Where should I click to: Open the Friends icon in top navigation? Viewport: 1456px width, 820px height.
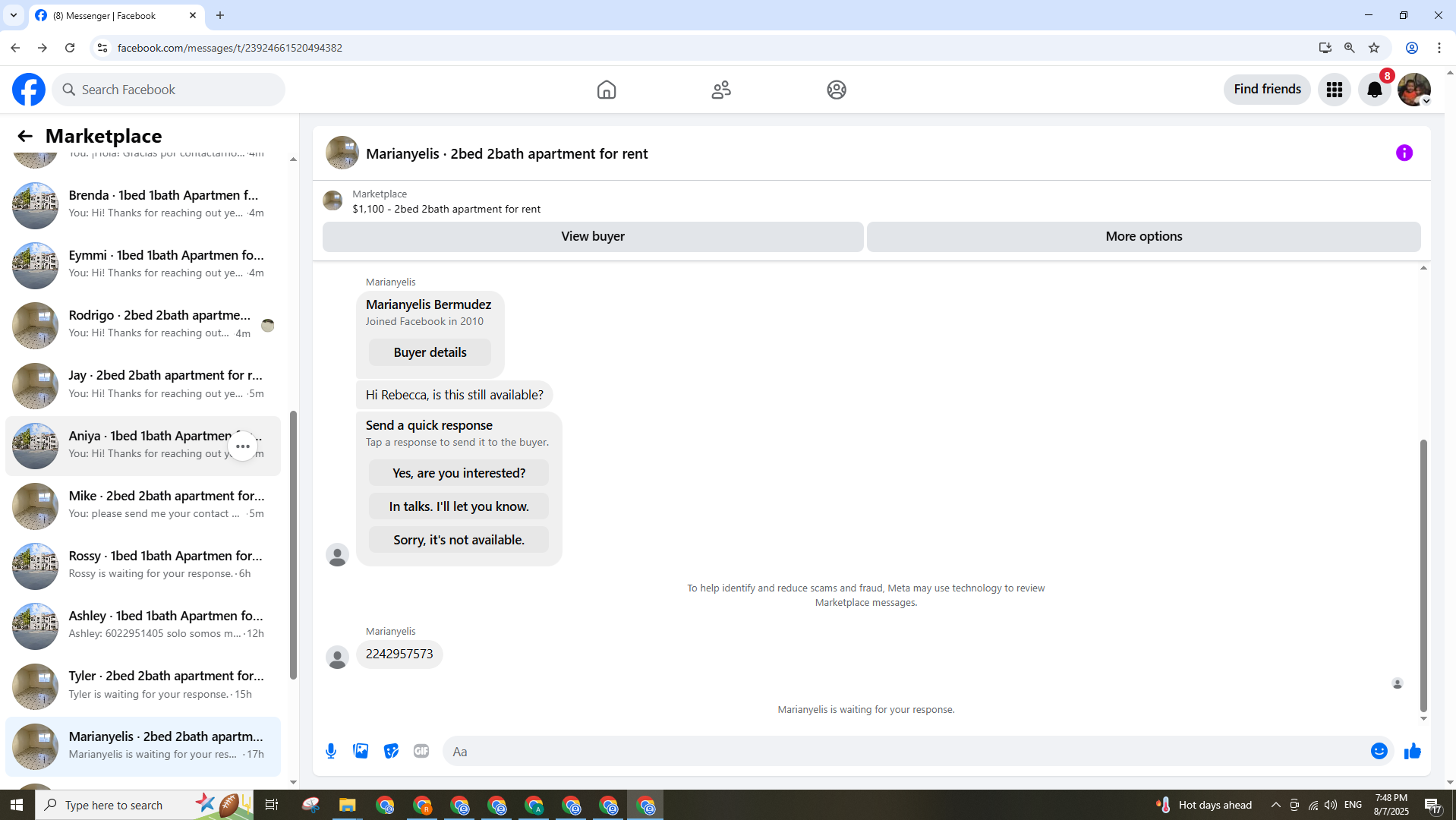click(721, 90)
